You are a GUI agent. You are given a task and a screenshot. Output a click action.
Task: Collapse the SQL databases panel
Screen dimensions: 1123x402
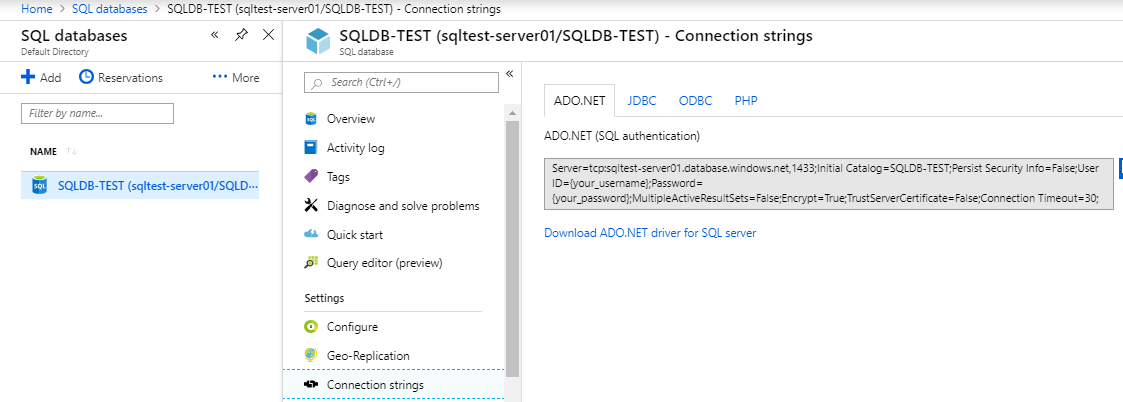click(x=214, y=34)
